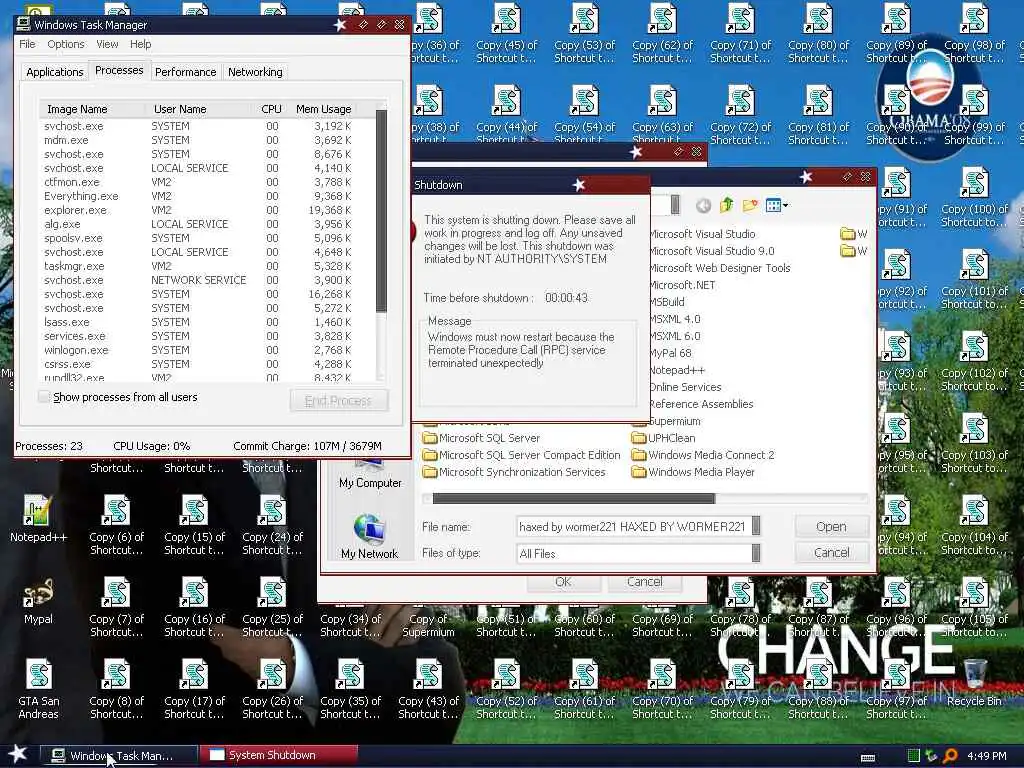Select Copy (24) of Shortcut icon
This screenshot has height=768, width=1024.
272,525
